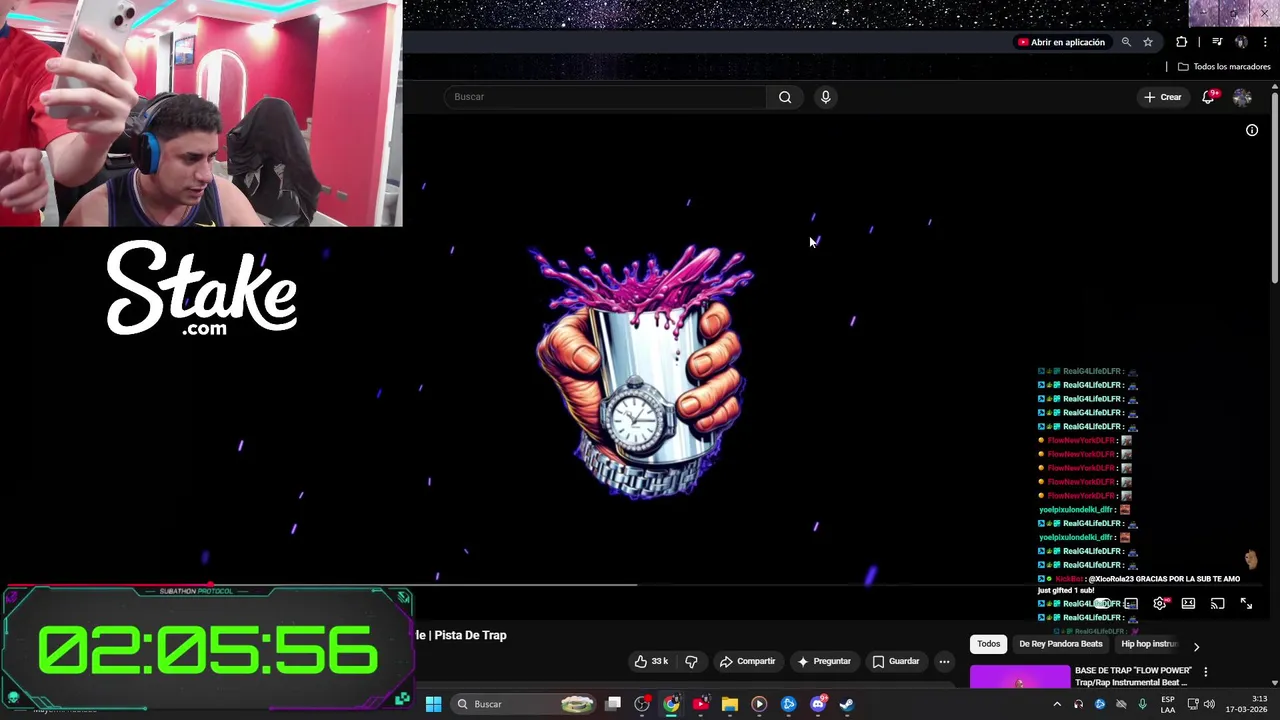Viewport: 1280px width, 720px height.
Task: Open Discord from the taskbar
Action: click(818, 704)
